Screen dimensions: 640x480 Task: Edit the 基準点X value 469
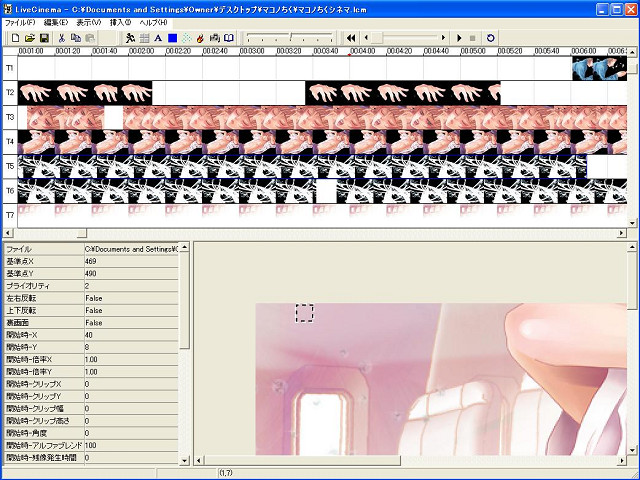tap(131, 261)
